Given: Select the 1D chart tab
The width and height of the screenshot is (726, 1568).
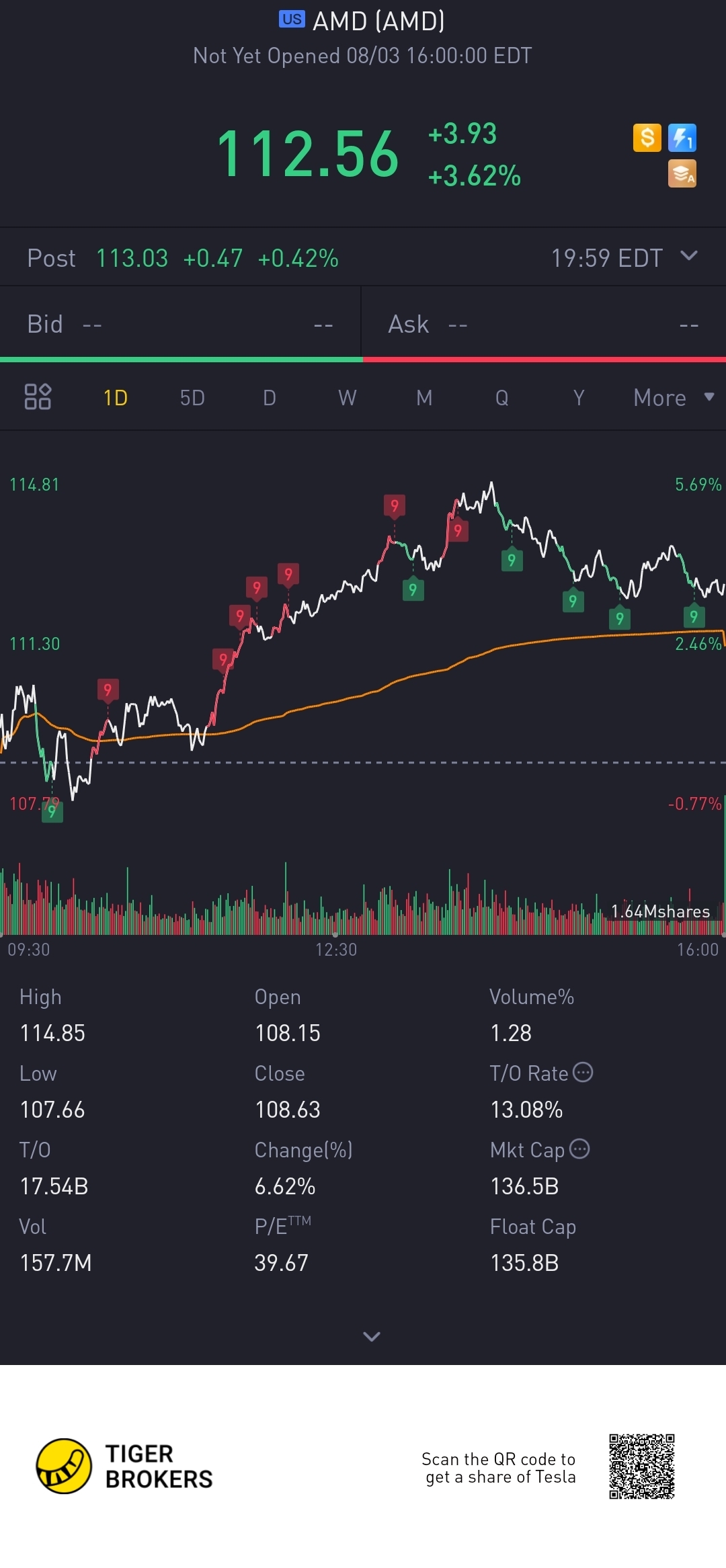Looking at the screenshot, I should click(x=116, y=398).
